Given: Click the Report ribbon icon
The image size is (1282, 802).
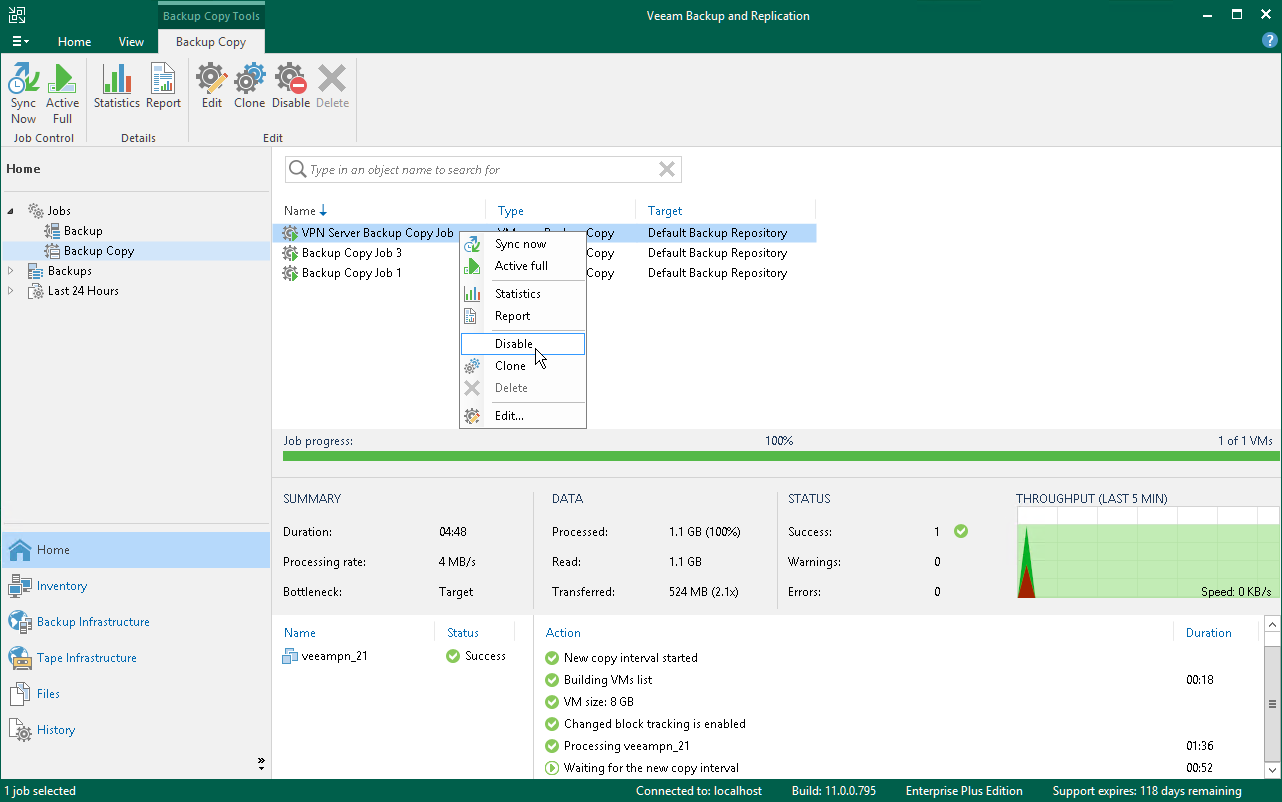Looking at the screenshot, I should 163,87.
